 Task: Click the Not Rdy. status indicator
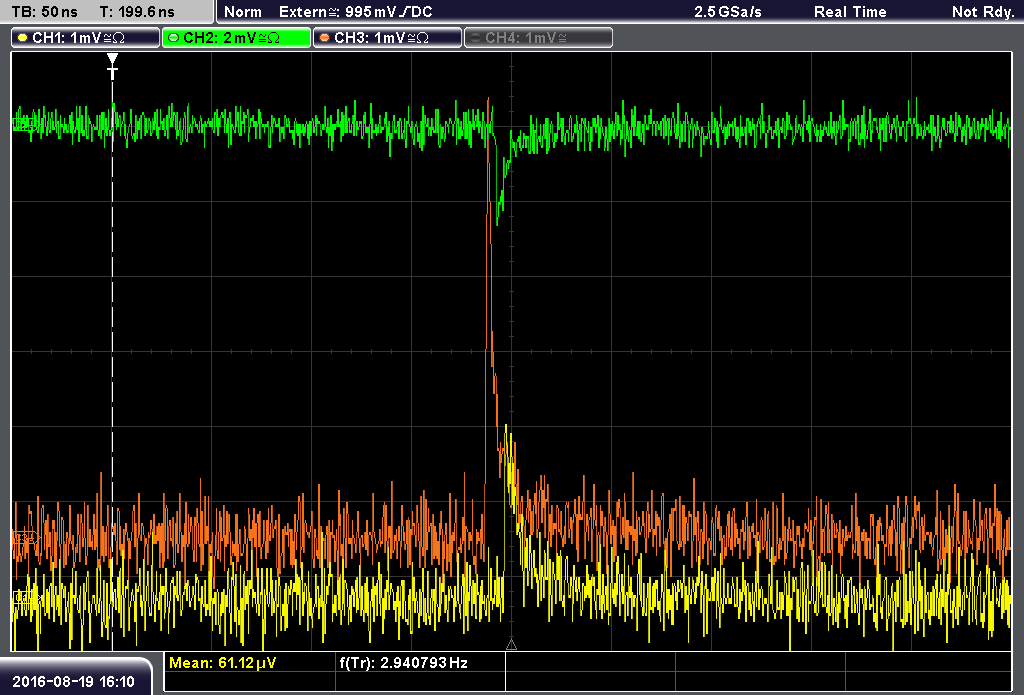point(982,12)
